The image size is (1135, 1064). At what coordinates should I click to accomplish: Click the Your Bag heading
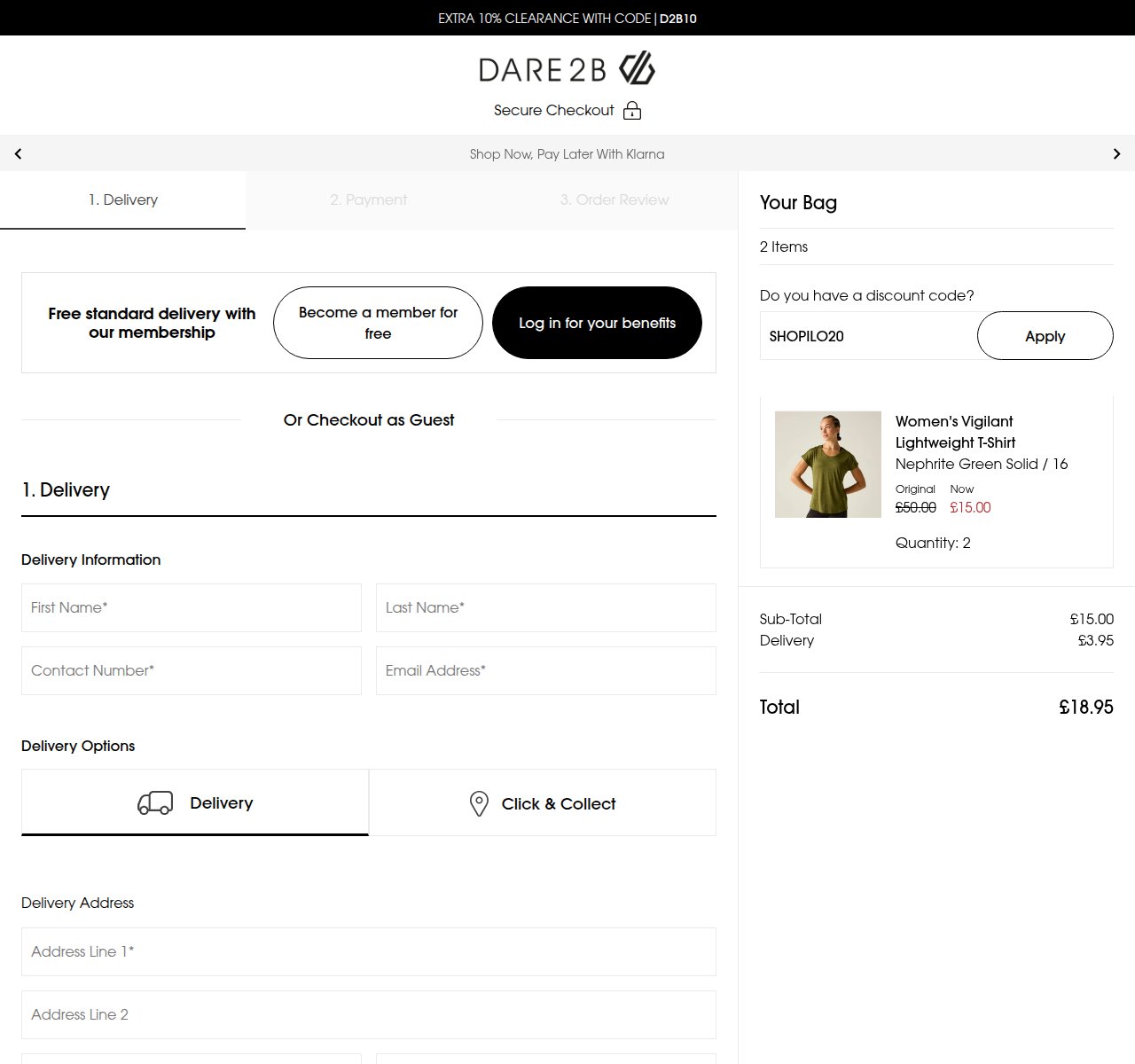pyautogui.click(x=798, y=202)
